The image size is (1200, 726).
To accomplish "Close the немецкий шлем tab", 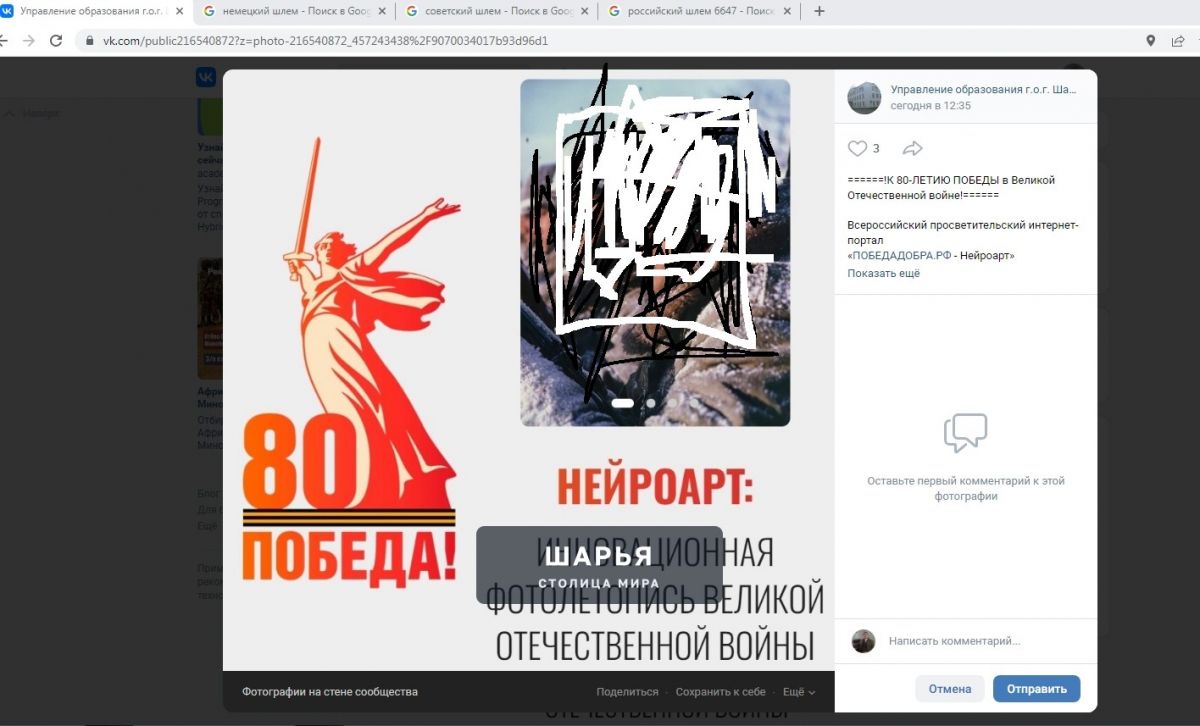I will [381, 11].
